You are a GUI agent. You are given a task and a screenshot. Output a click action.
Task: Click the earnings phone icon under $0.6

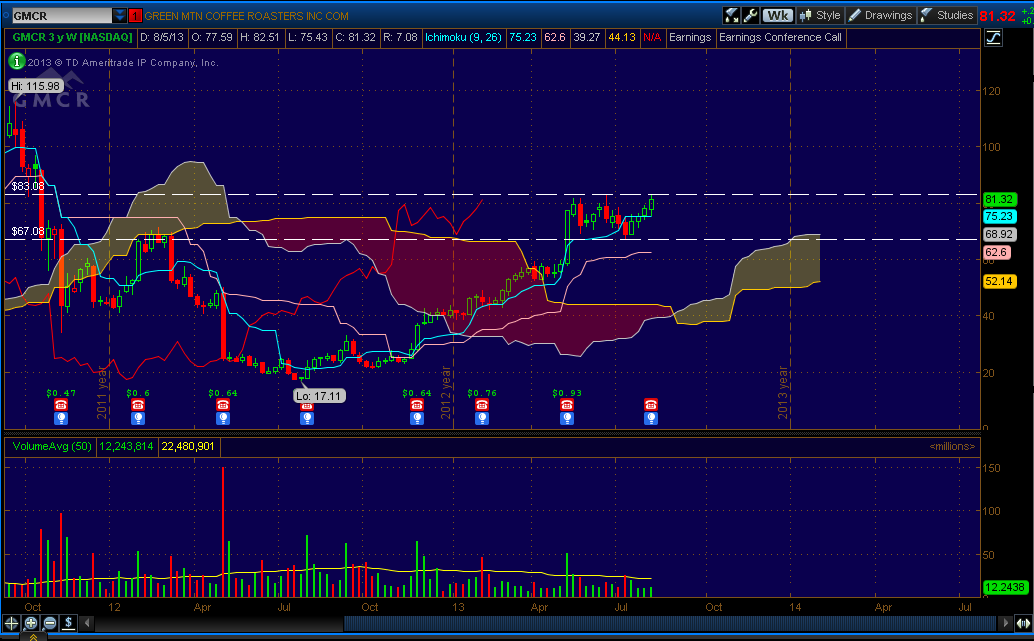click(x=137, y=405)
